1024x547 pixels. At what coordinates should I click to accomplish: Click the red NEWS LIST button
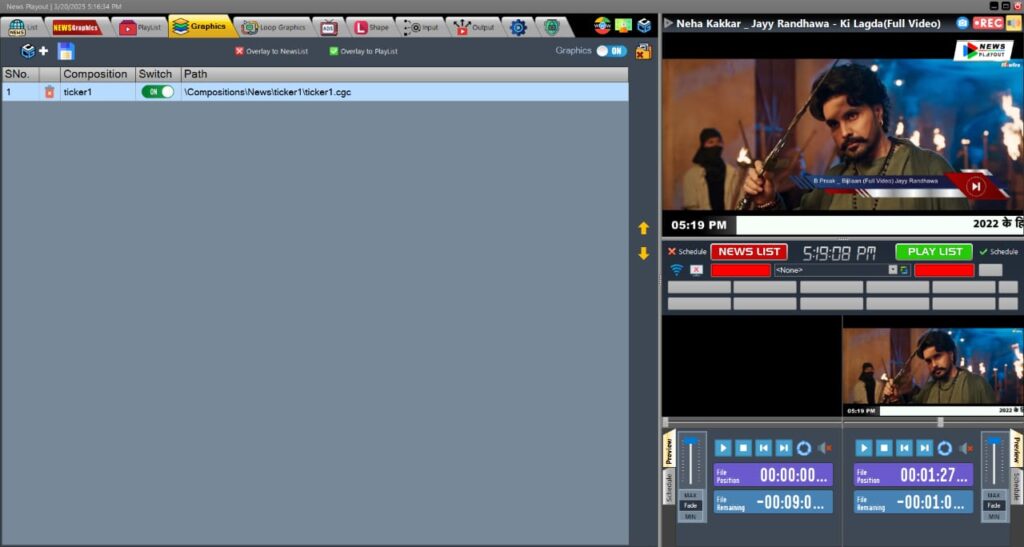pos(749,251)
